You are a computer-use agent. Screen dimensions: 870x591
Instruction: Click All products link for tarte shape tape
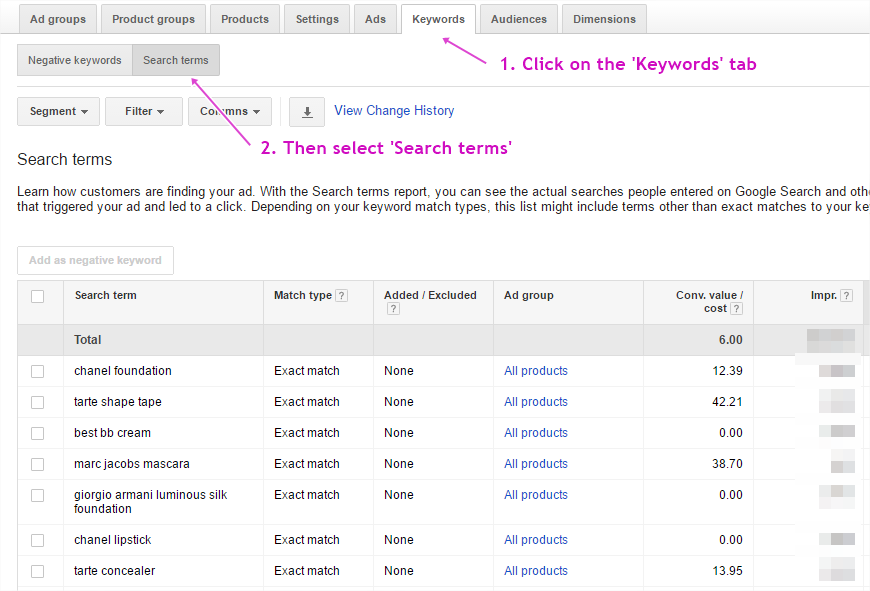click(536, 402)
